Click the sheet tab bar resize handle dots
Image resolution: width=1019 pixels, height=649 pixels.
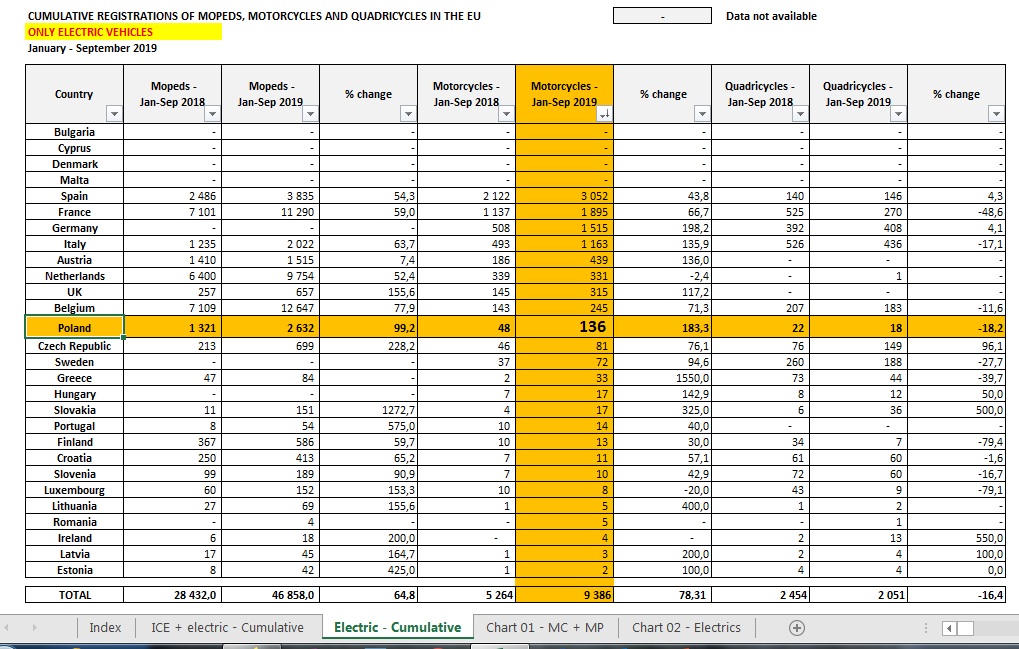pos(926,628)
